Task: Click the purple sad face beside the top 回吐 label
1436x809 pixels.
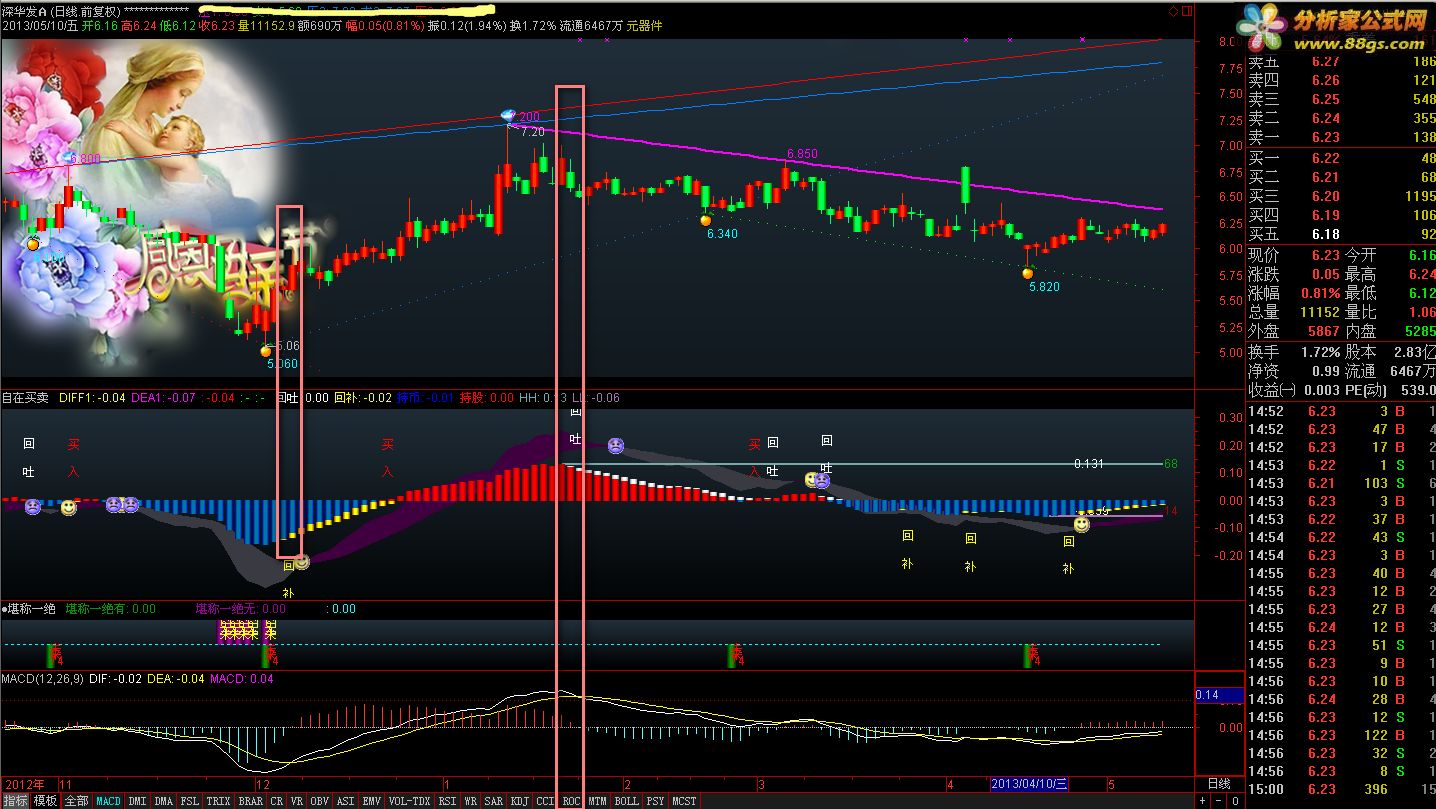Action: pos(616,445)
